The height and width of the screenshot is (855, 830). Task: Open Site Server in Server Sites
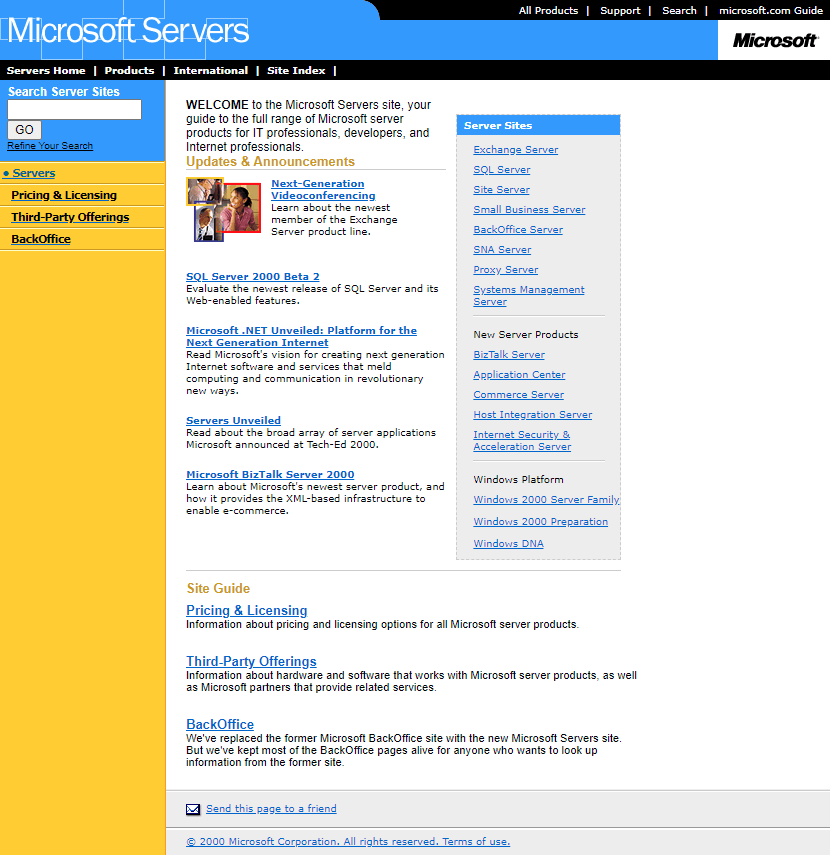[x=501, y=190]
